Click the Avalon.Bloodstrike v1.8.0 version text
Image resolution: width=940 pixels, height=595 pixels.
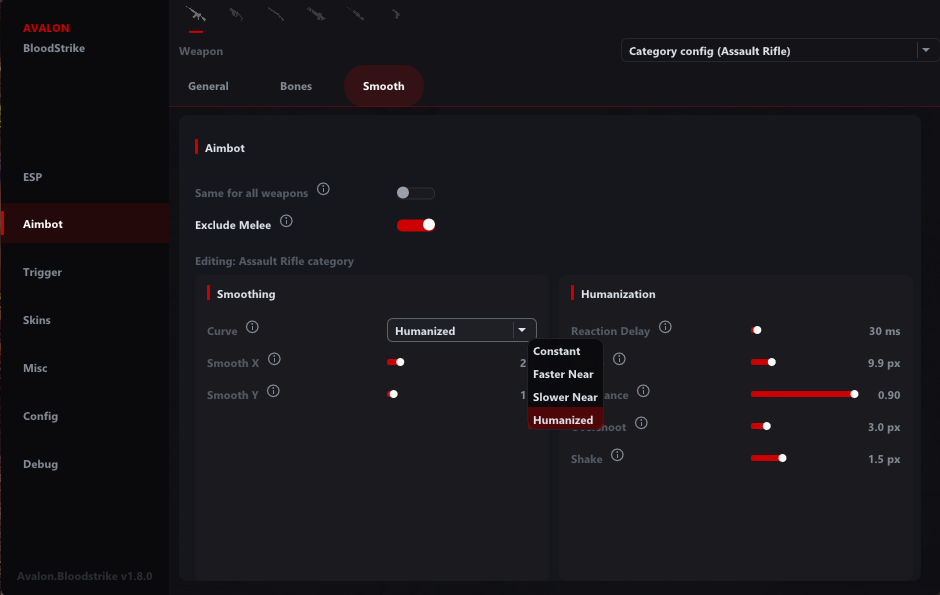85,576
